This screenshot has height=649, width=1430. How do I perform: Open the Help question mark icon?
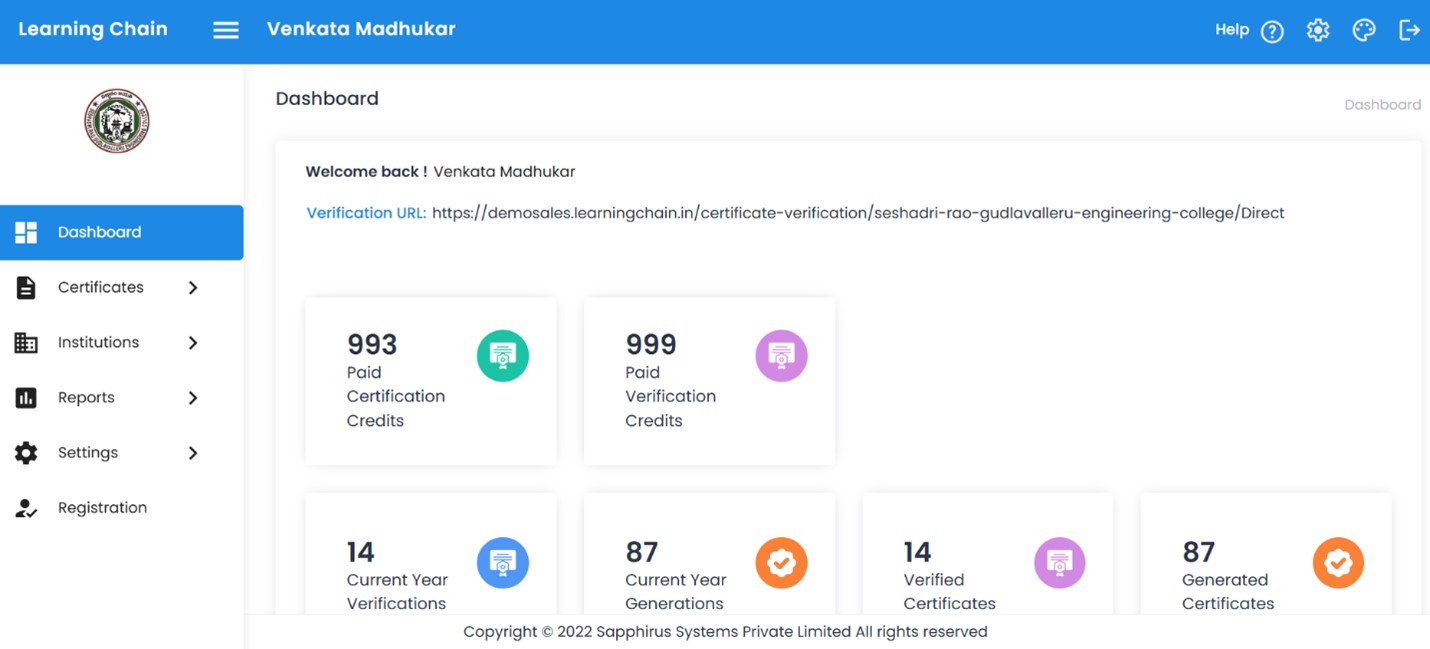[x=1272, y=31]
